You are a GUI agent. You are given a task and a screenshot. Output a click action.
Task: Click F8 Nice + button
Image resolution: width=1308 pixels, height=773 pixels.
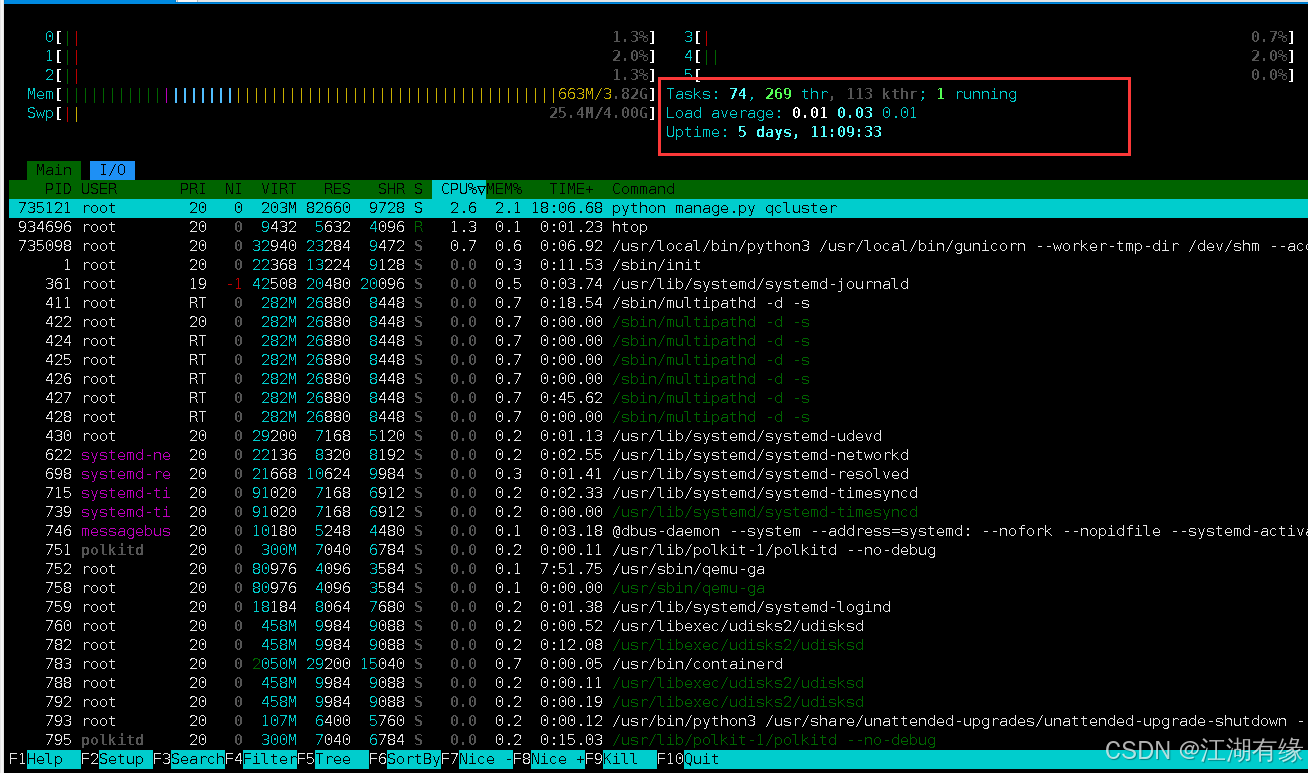tap(549, 759)
